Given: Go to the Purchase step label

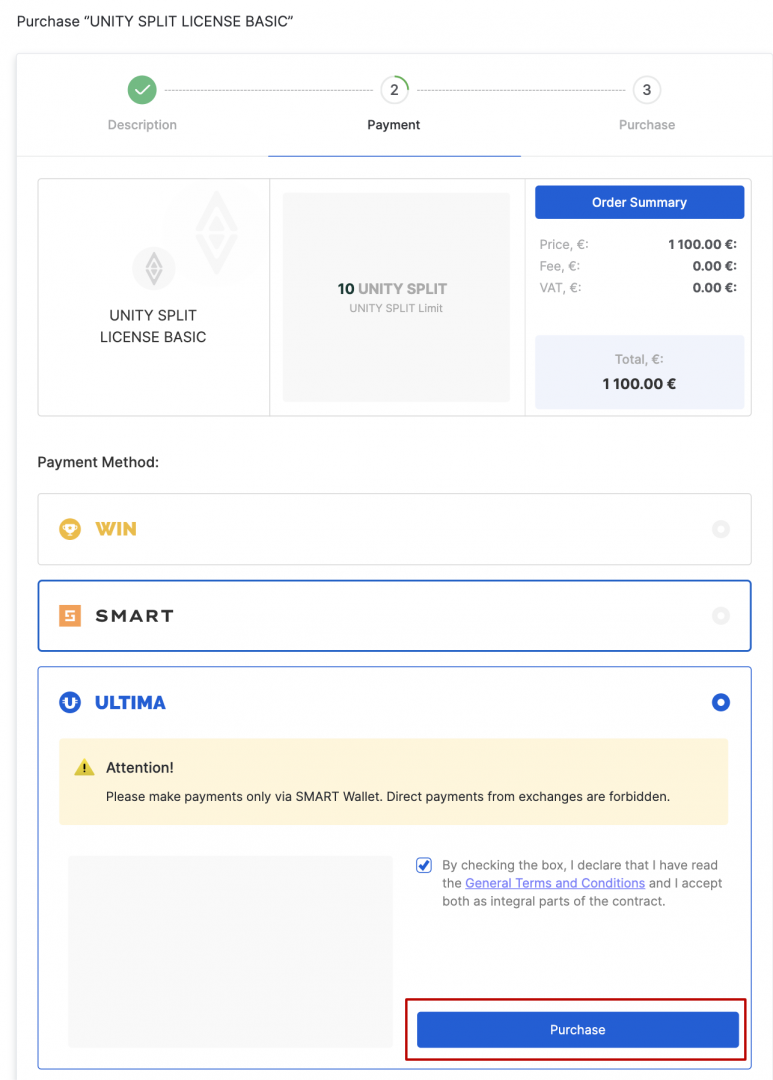Looking at the screenshot, I should pos(647,125).
